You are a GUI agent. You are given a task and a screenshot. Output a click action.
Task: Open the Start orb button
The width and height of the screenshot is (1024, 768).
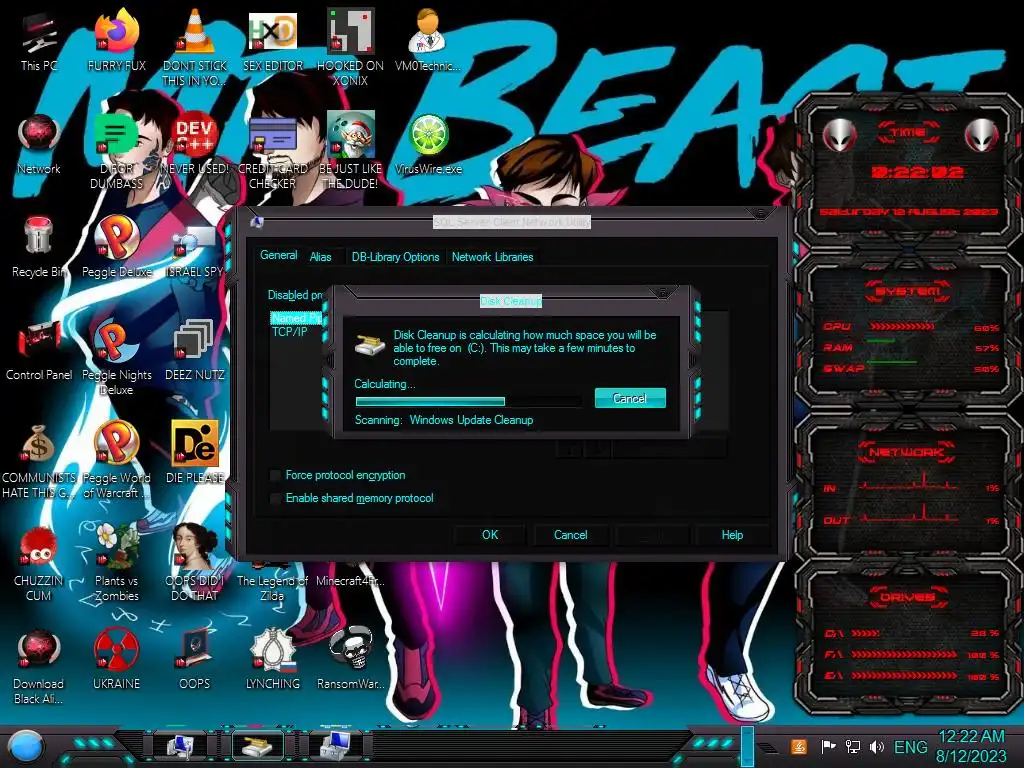[x=26, y=746]
